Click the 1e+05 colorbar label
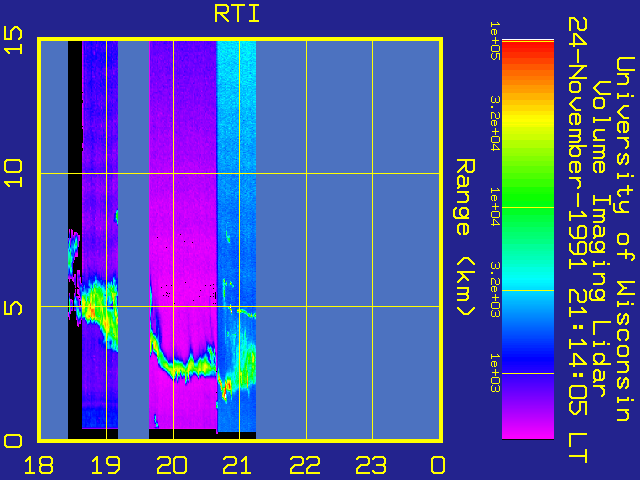 pos(495,41)
